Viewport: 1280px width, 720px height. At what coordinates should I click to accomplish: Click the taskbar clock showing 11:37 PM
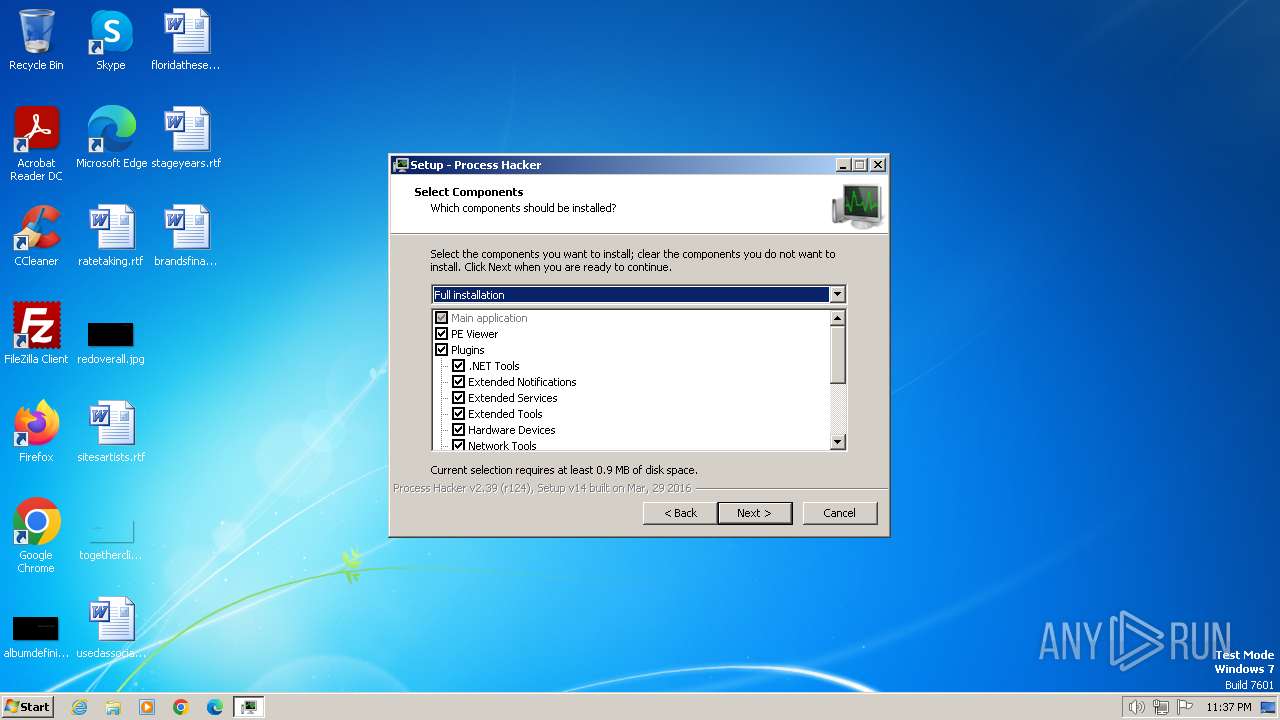[x=1228, y=707]
